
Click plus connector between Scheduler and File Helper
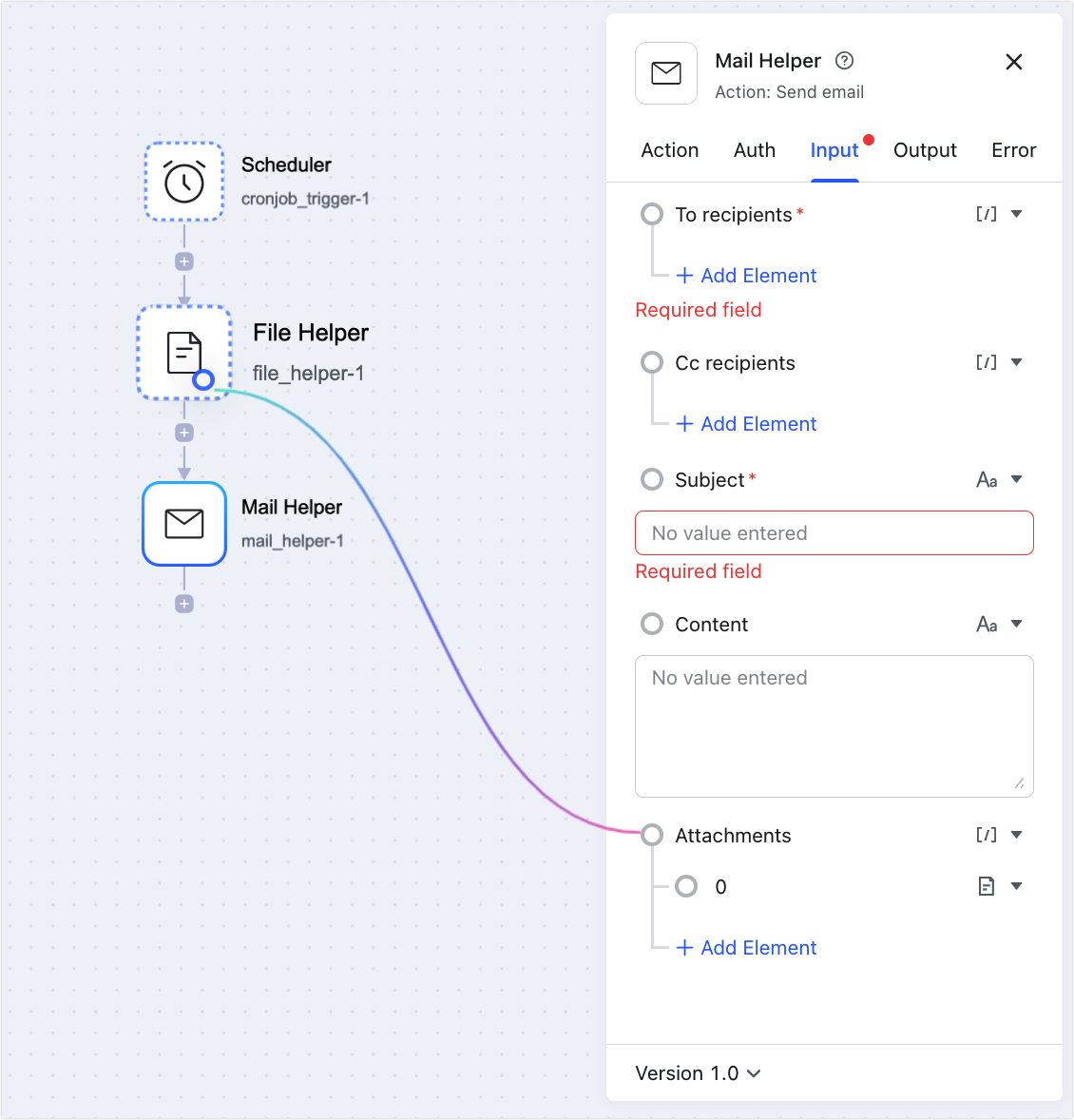click(184, 261)
